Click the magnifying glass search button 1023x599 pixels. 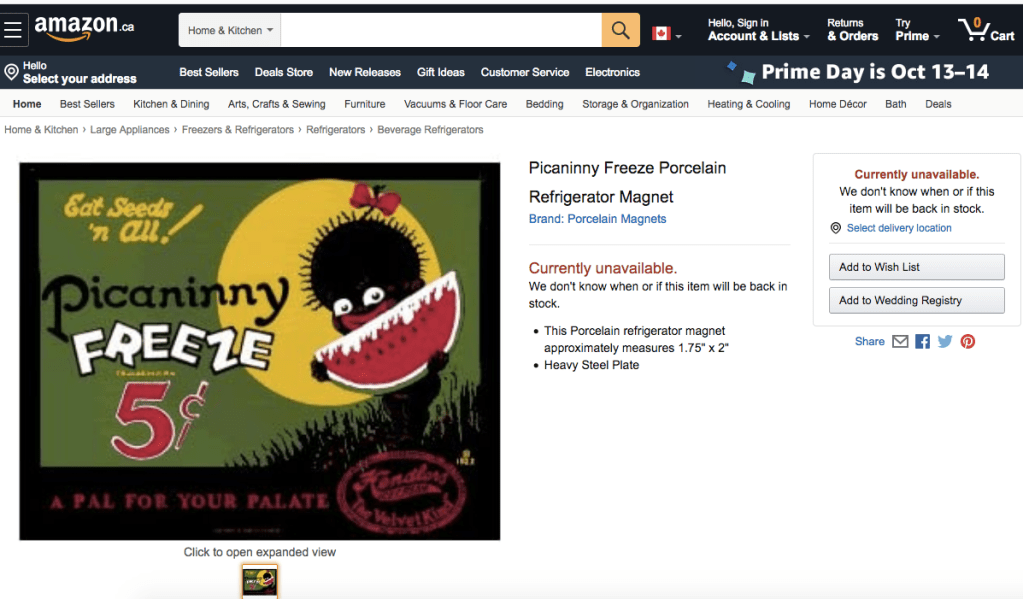click(620, 30)
